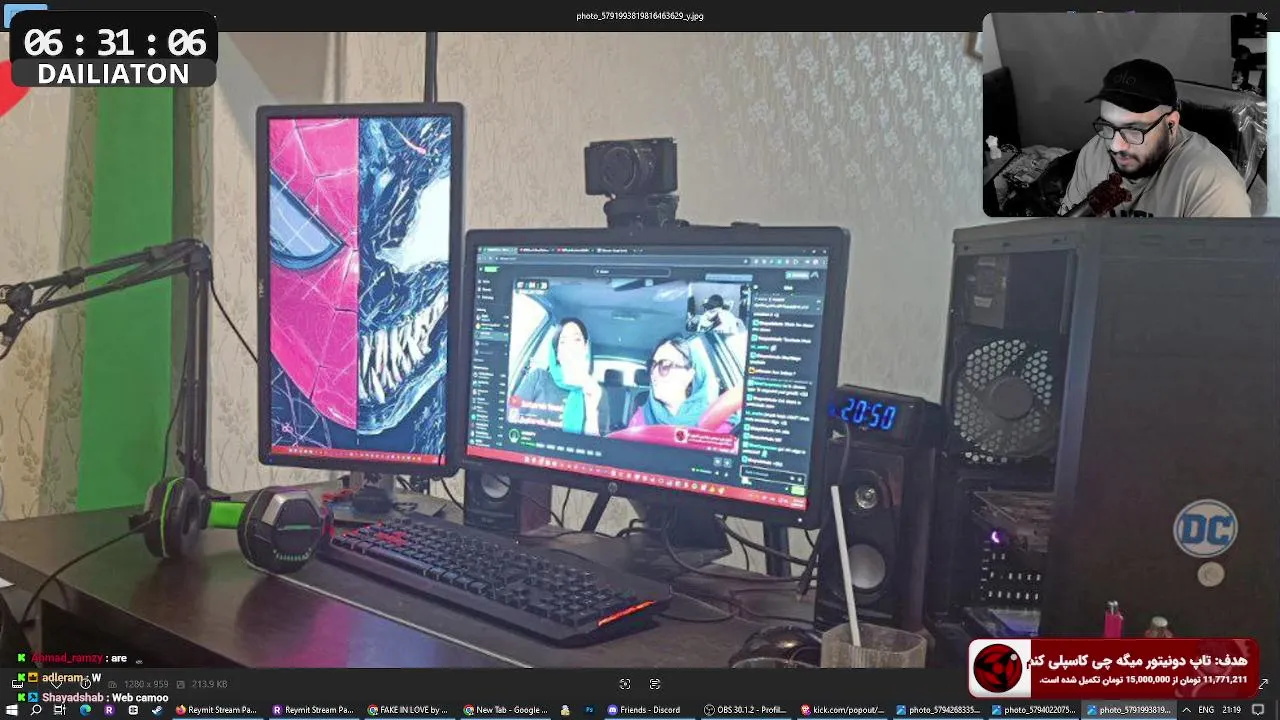Click the actual size icon in photo viewer
Image resolution: width=1280 pixels, height=720 pixels.
pyautogui.click(x=655, y=684)
